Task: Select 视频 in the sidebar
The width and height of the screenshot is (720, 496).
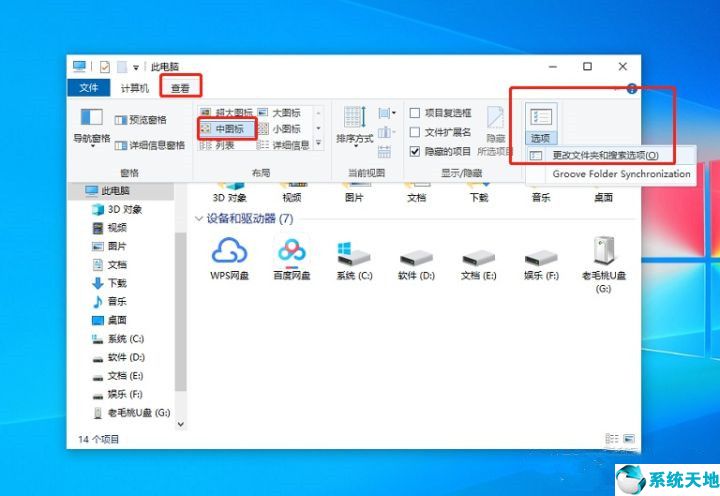Action: pos(109,228)
